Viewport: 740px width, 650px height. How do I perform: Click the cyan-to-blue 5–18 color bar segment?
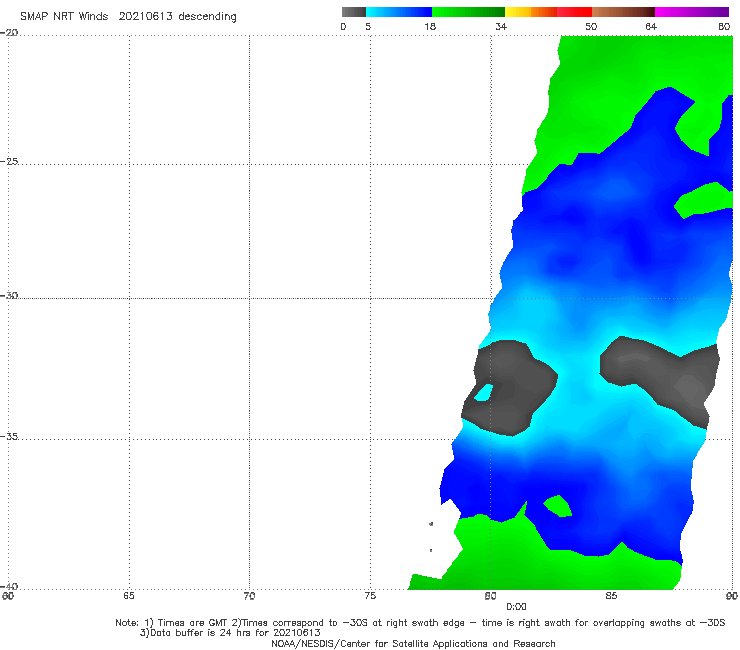399,12
